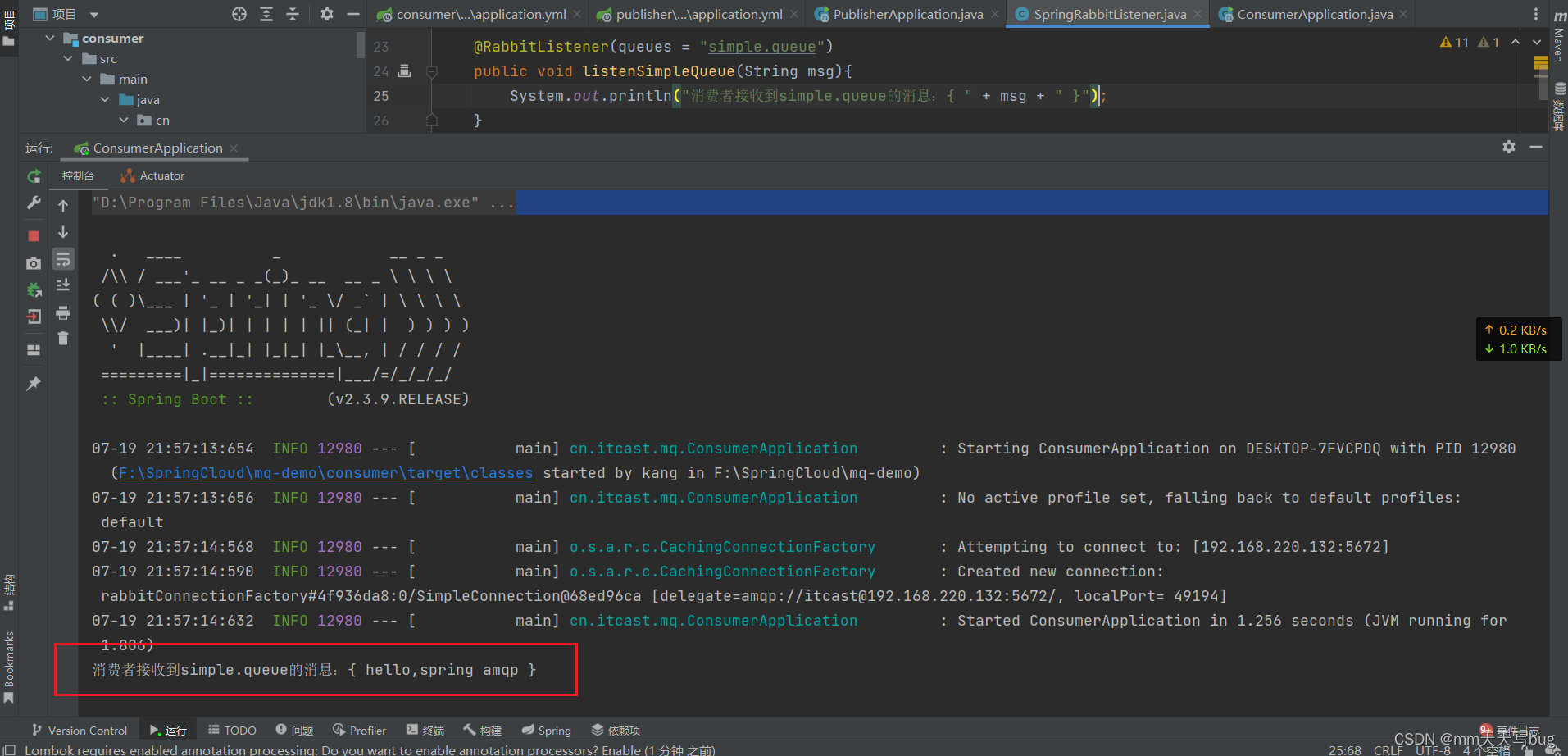The image size is (1568, 756).
Task: Open the 项目 view dropdown
Action: click(x=94, y=15)
